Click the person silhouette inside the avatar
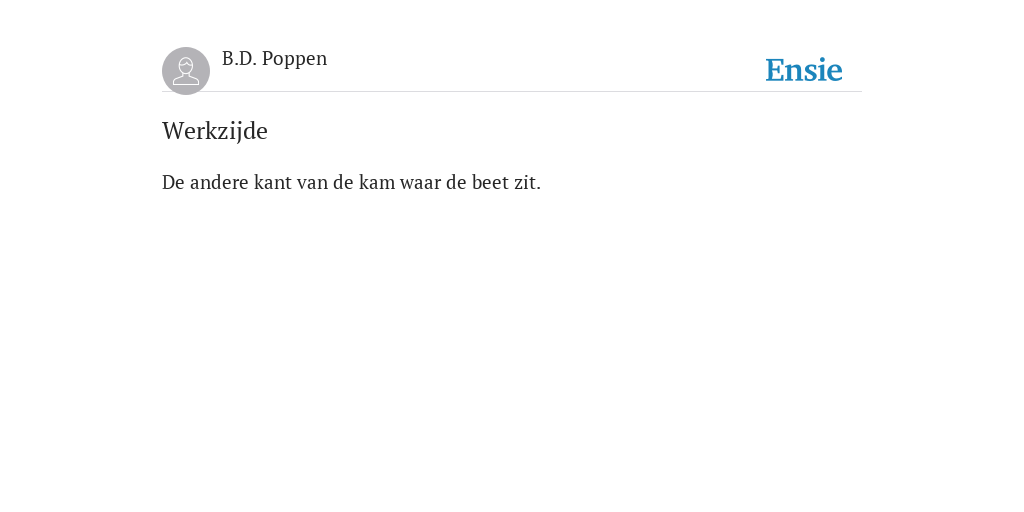 (x=186, y=71)
